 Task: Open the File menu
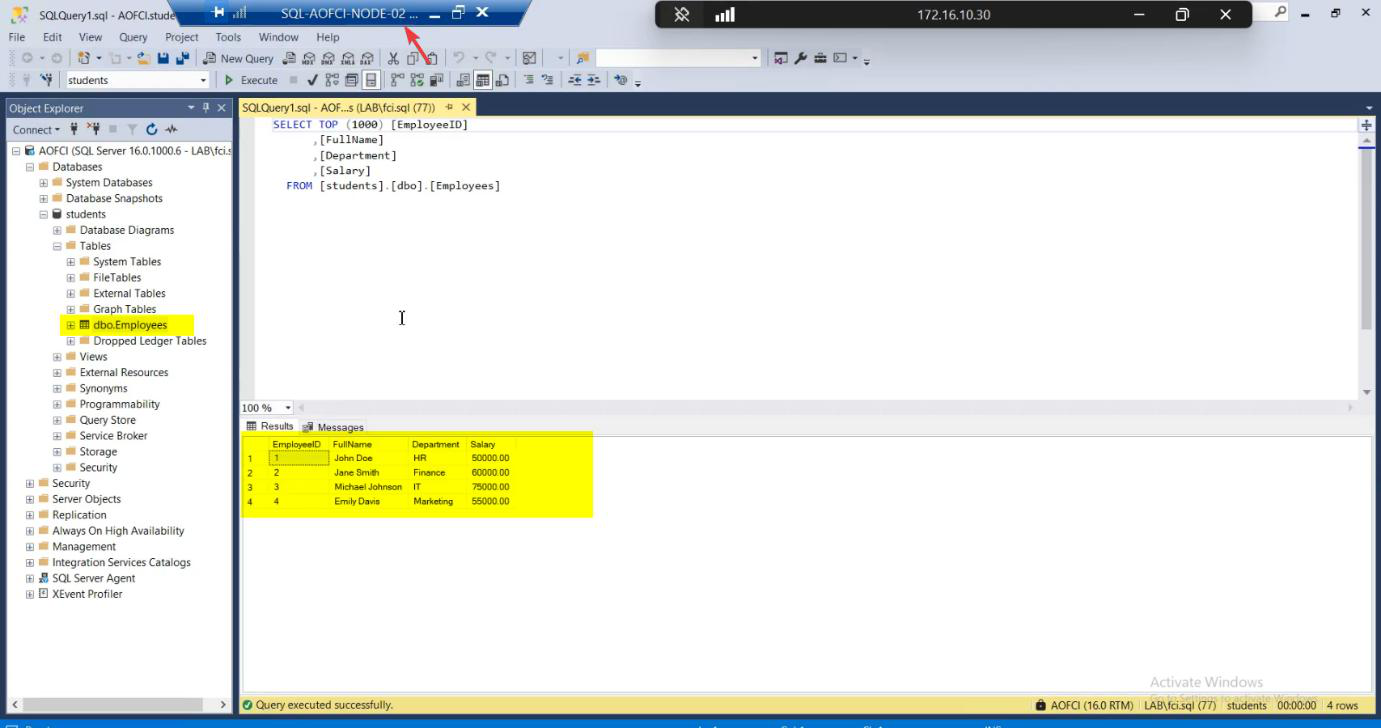17,37
